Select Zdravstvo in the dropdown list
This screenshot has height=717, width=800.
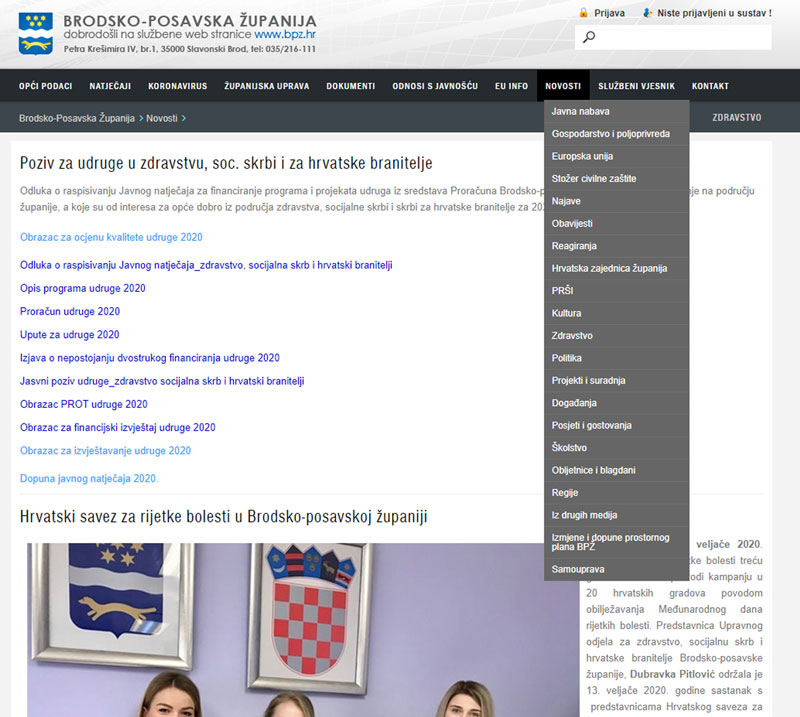tap(572, 336)
